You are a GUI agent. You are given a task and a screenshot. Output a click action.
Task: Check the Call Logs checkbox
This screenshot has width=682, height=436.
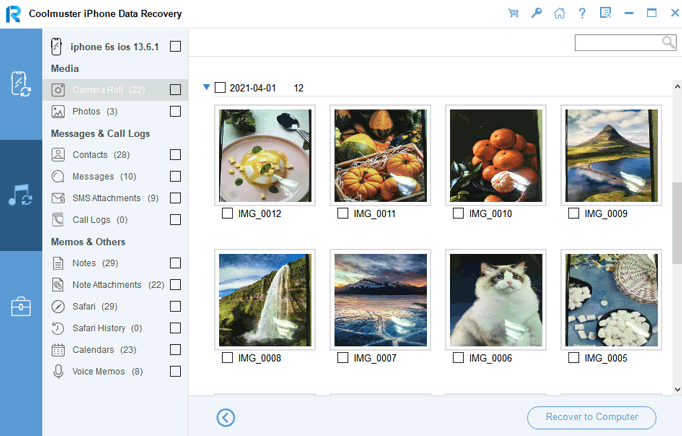tap(175, 219)
